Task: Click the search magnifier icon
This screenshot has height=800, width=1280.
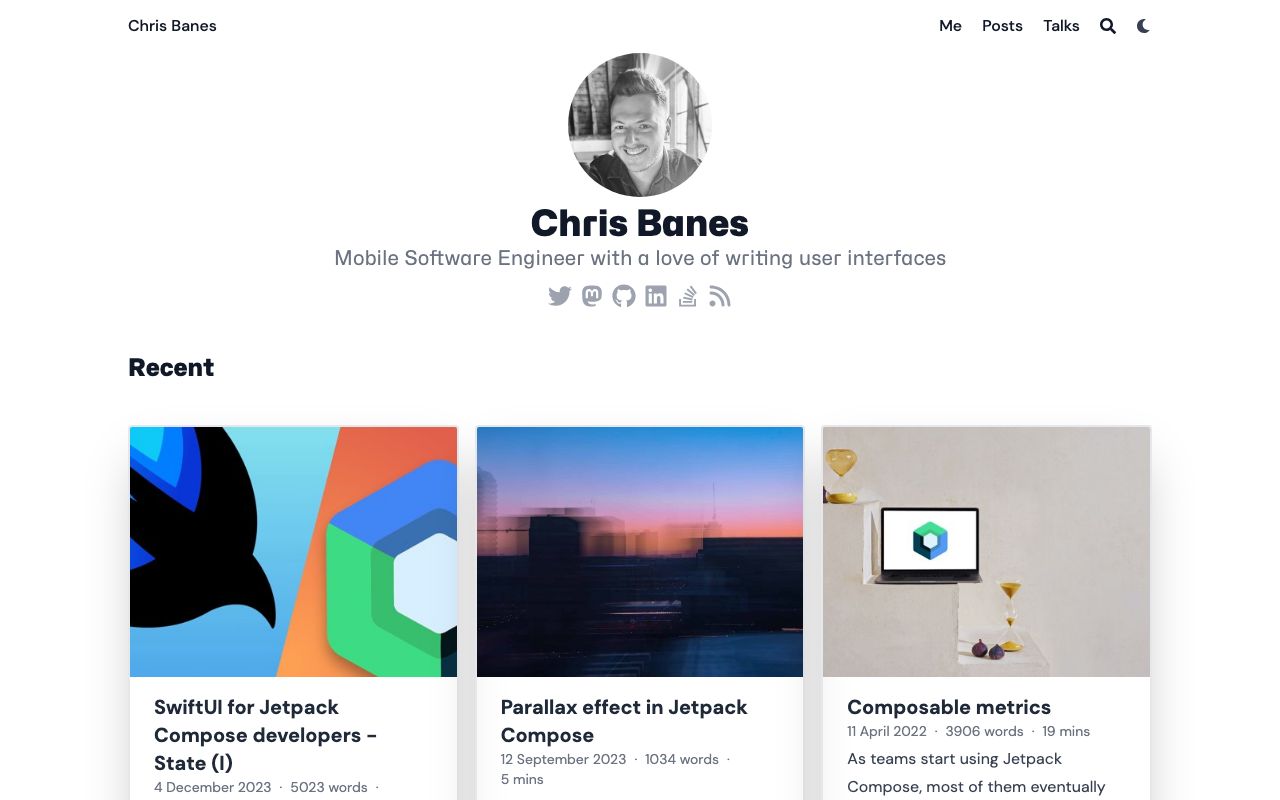Action: 1108,26
